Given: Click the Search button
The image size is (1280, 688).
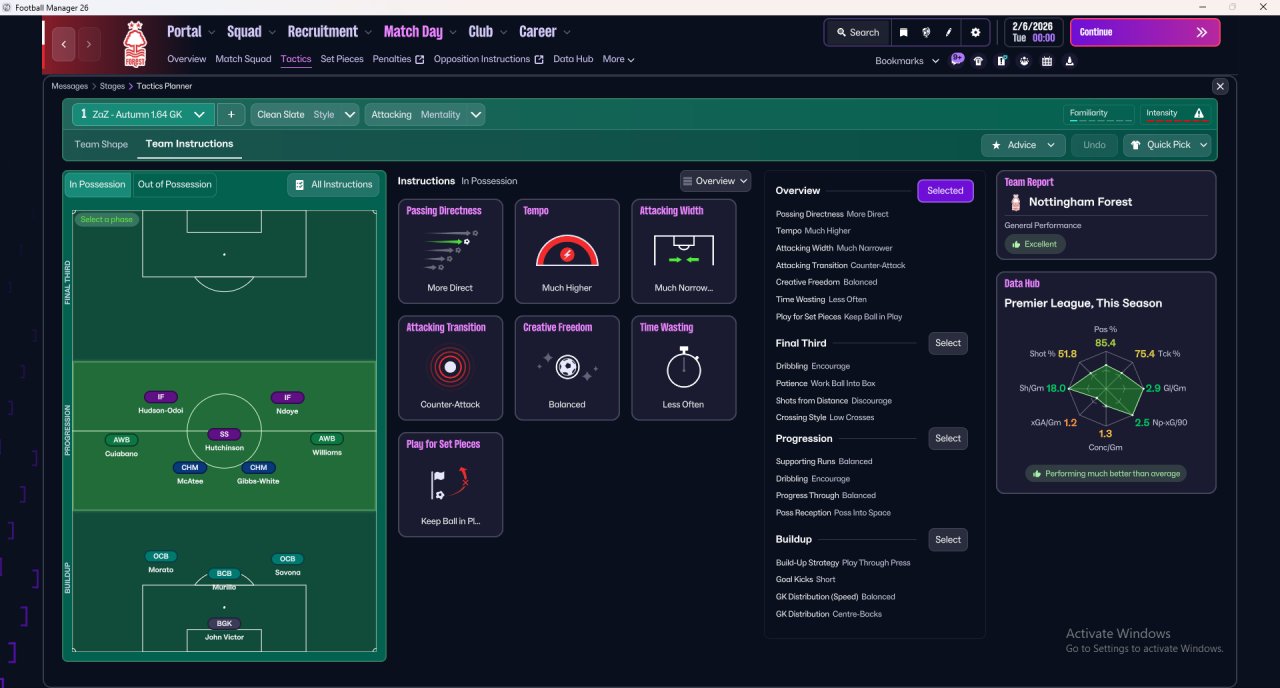Looking at the screenshot, I should click(x=856, y=32).
